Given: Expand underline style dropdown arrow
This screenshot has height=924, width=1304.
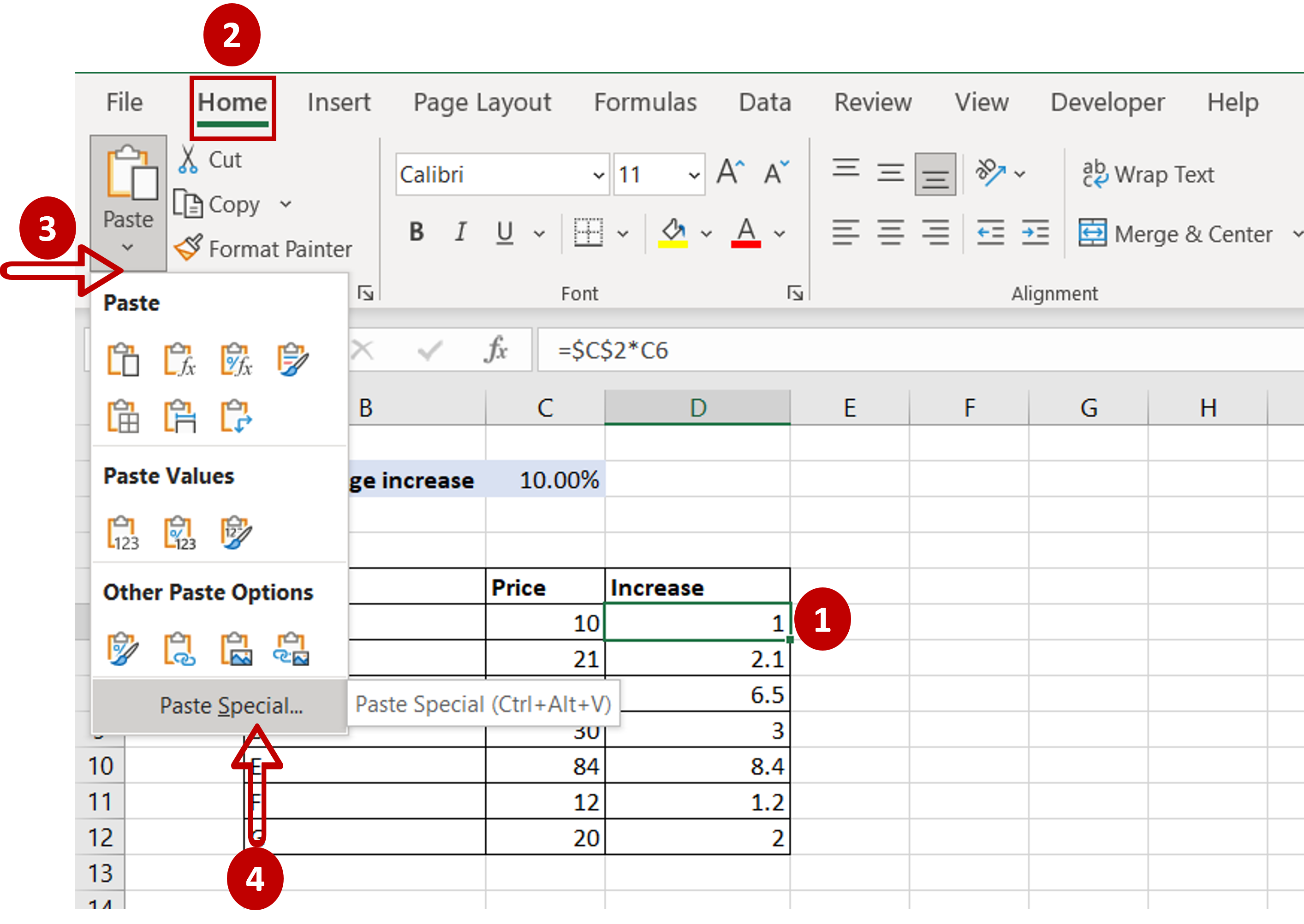Looking at the screenshot, I should pos(539,234).
